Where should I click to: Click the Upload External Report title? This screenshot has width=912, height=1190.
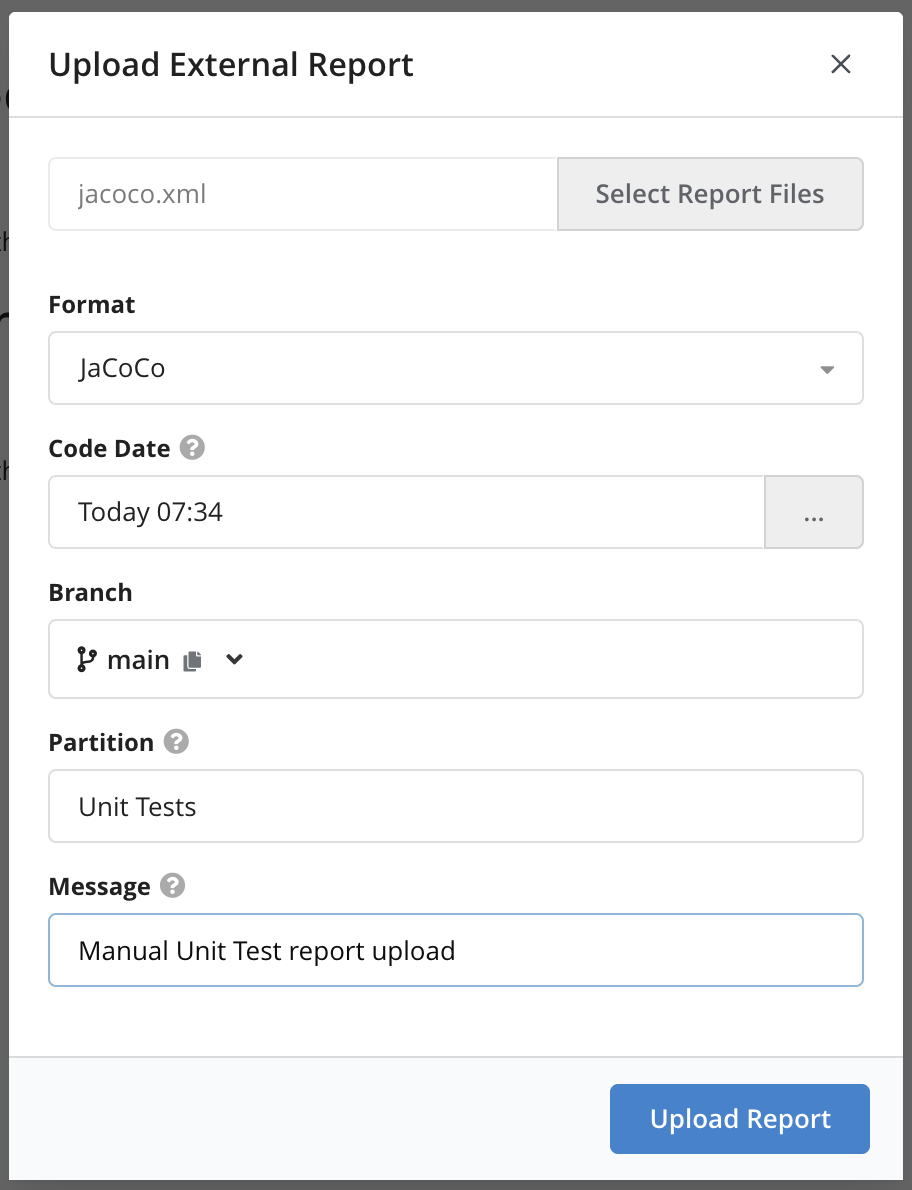(231, 65)
